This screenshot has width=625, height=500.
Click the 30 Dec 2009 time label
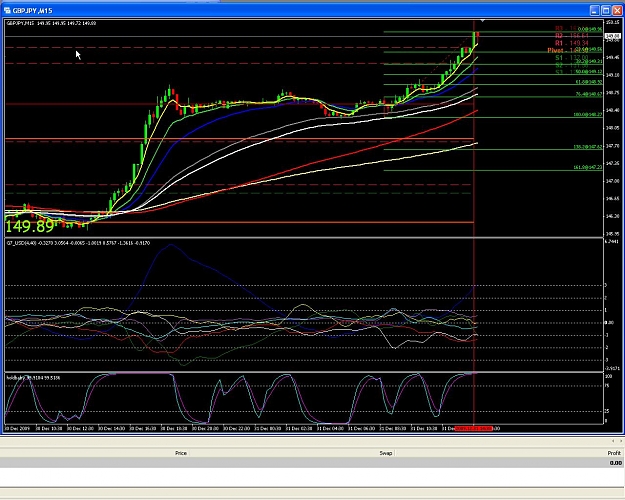18,429
